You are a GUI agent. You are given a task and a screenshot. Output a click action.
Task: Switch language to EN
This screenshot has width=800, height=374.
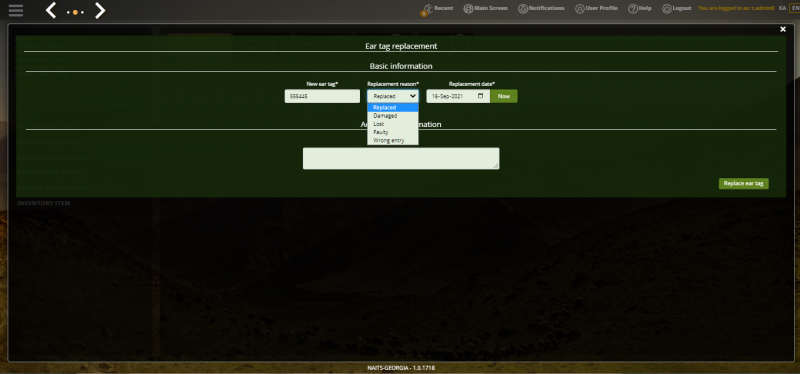(795, 8)
